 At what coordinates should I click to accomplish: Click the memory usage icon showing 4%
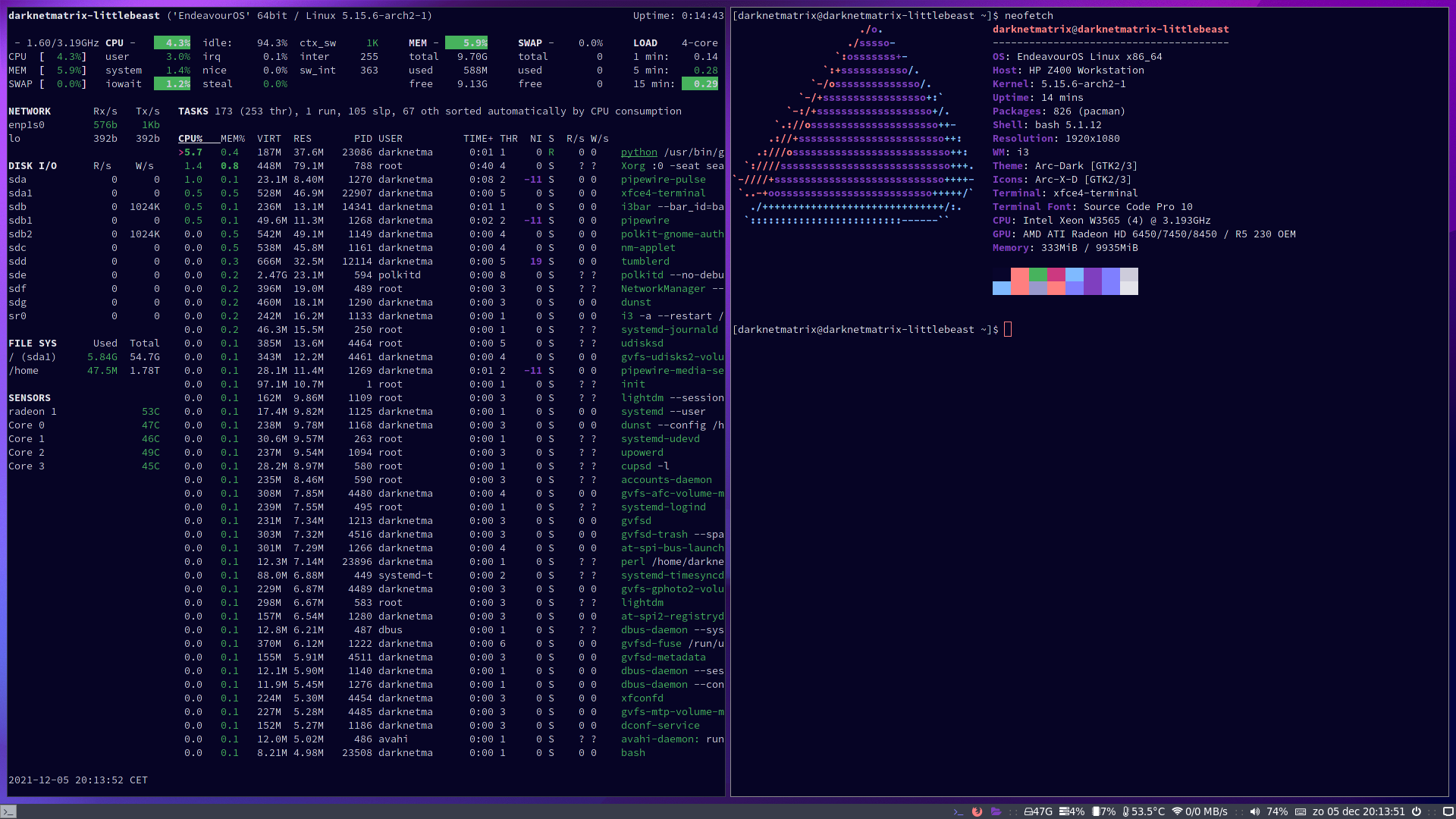[1063, 811]
